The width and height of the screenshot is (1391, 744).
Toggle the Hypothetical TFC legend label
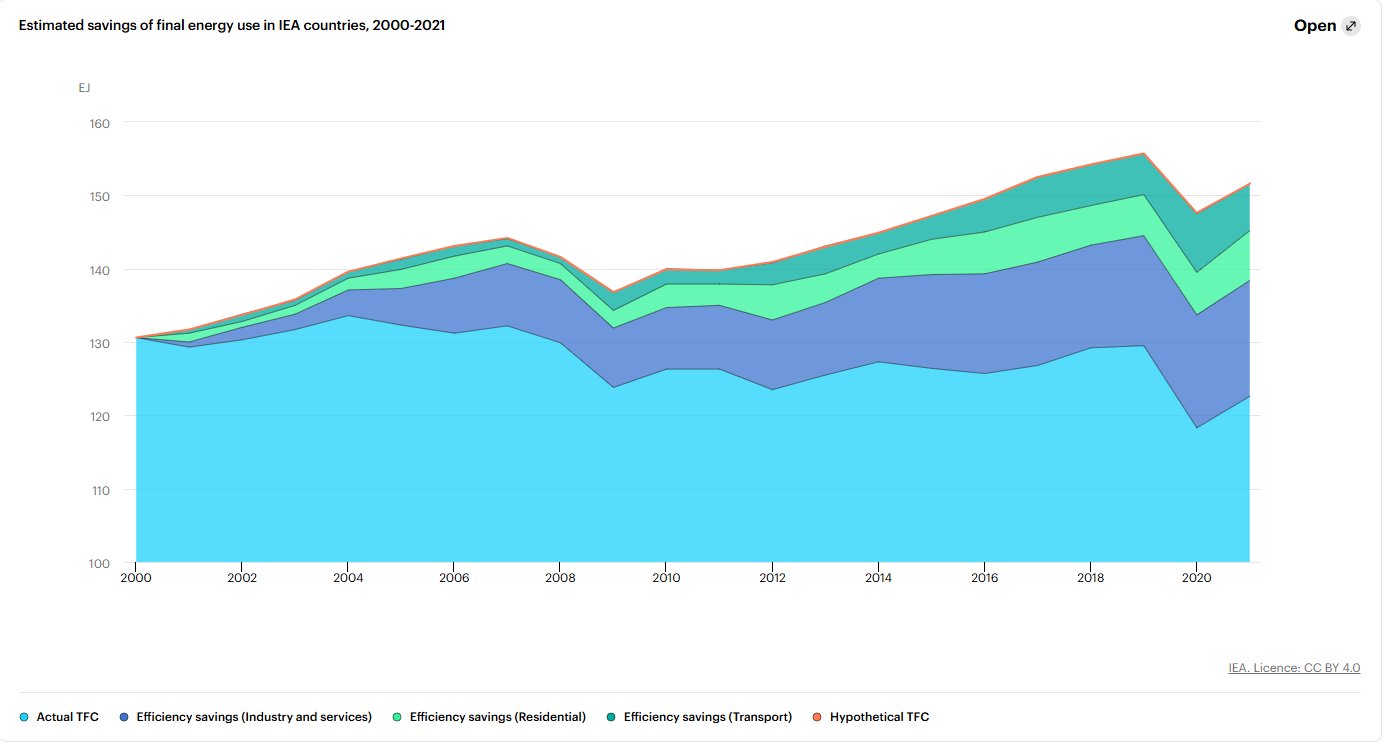[879, 717]
